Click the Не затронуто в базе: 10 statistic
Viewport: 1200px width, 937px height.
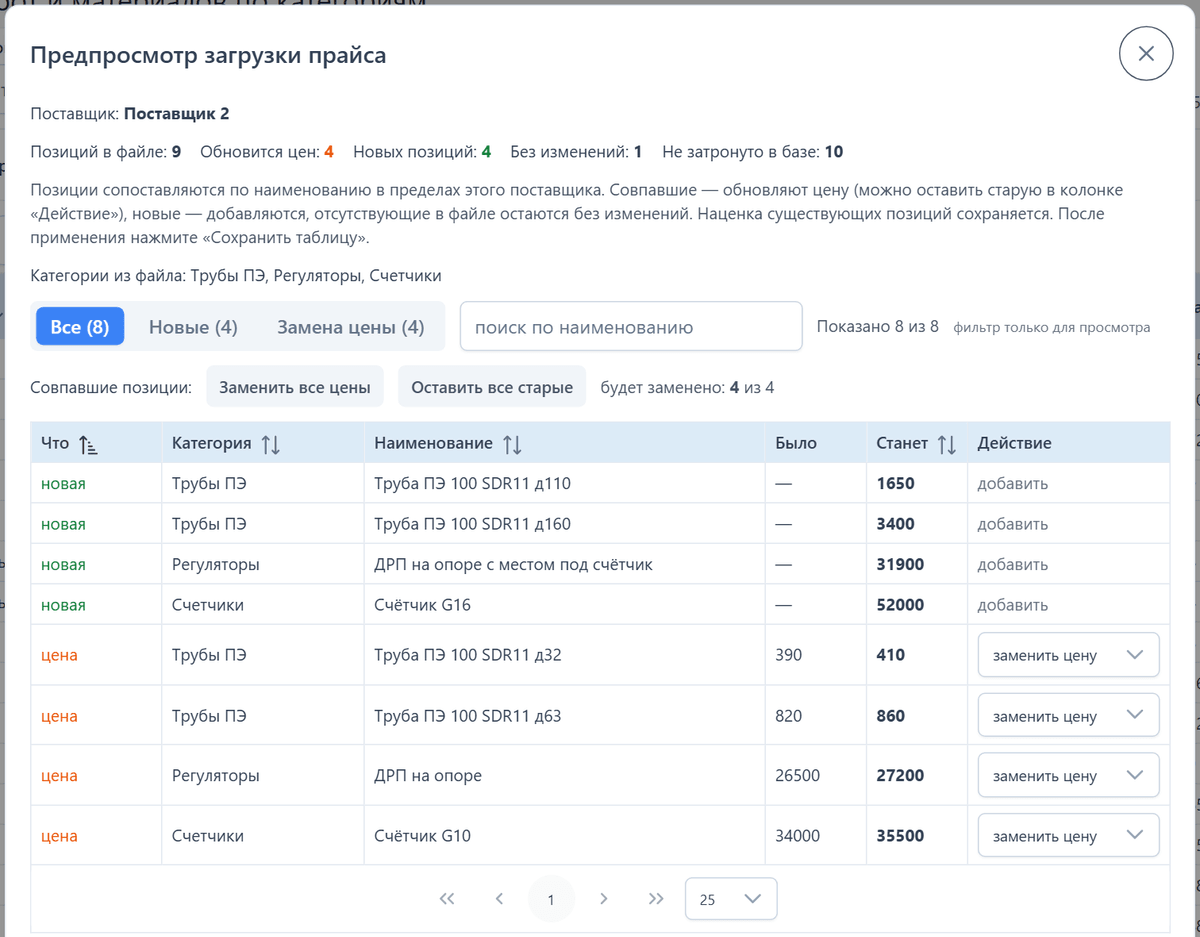(752, 152)
